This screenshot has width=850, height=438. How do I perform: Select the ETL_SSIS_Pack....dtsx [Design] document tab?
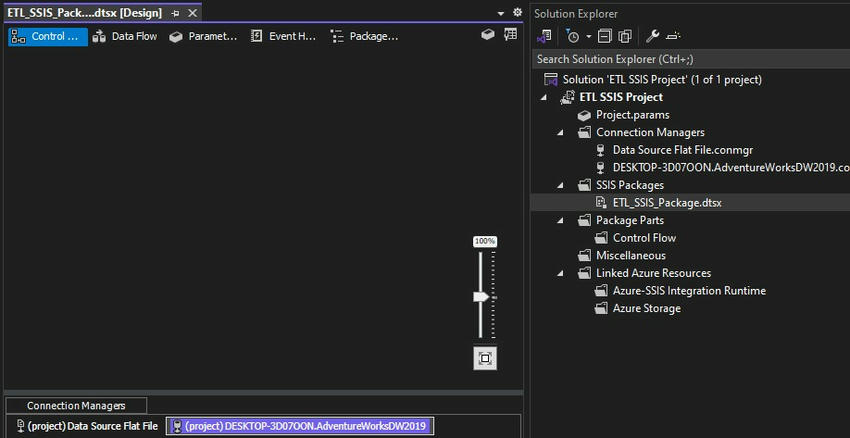[x=85, y=14]
